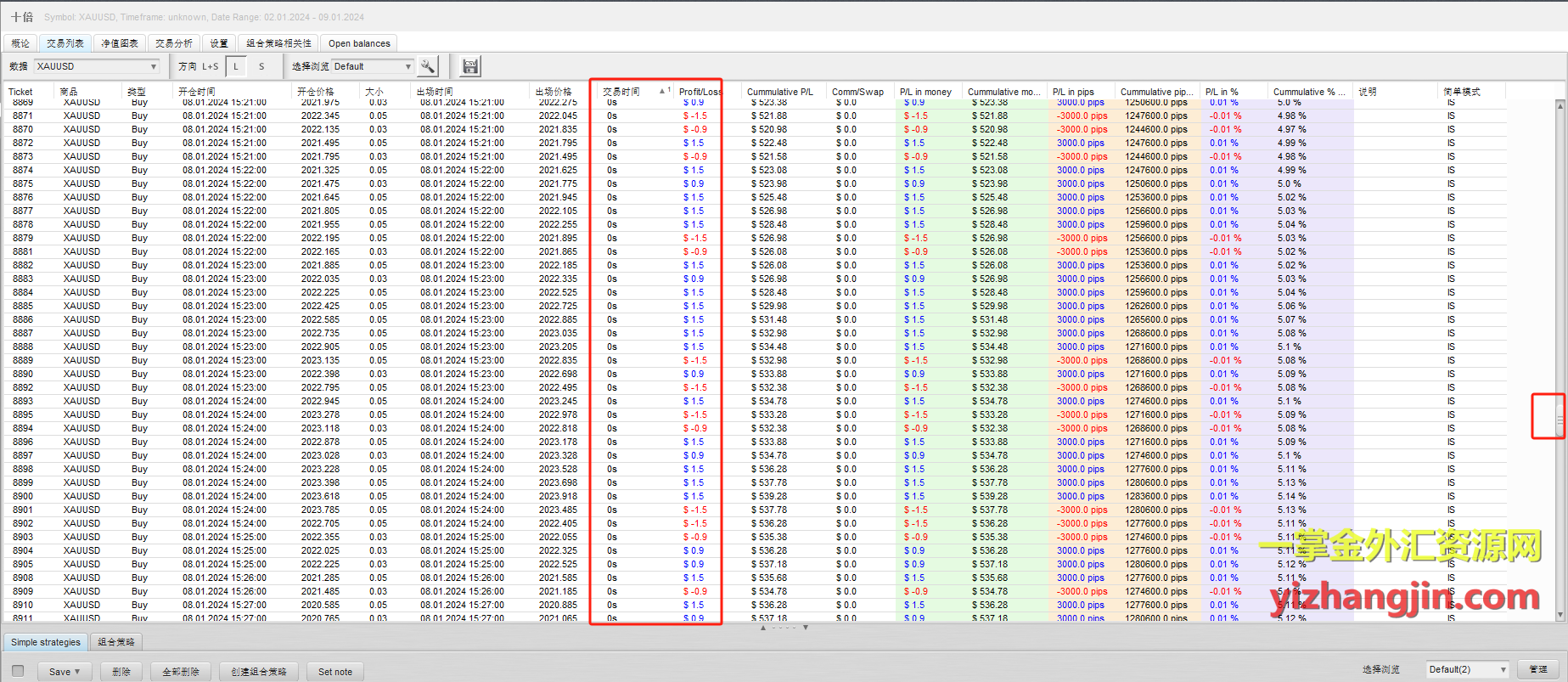The width and height of the screenshot is (1568, 682).
Task: Tick the checkbox beside the Save button
Action: coord(18,671)
